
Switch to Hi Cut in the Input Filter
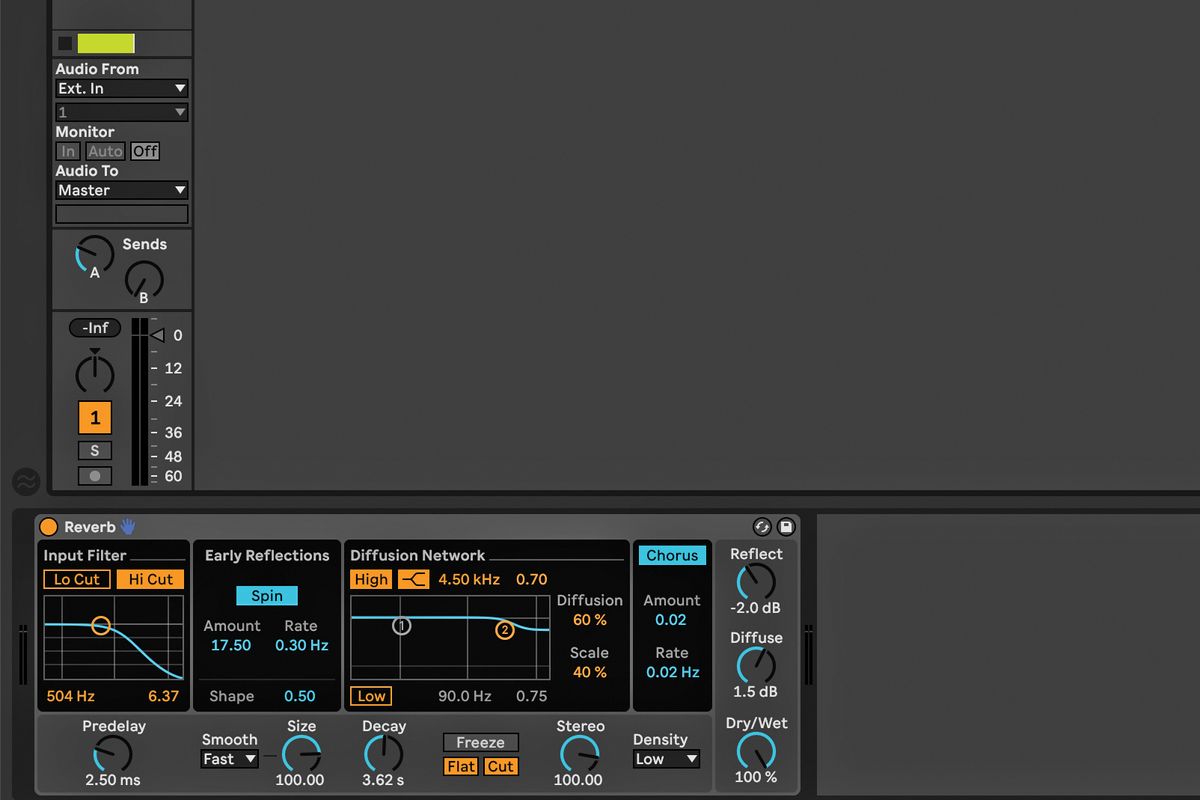(x=150, y=579)
